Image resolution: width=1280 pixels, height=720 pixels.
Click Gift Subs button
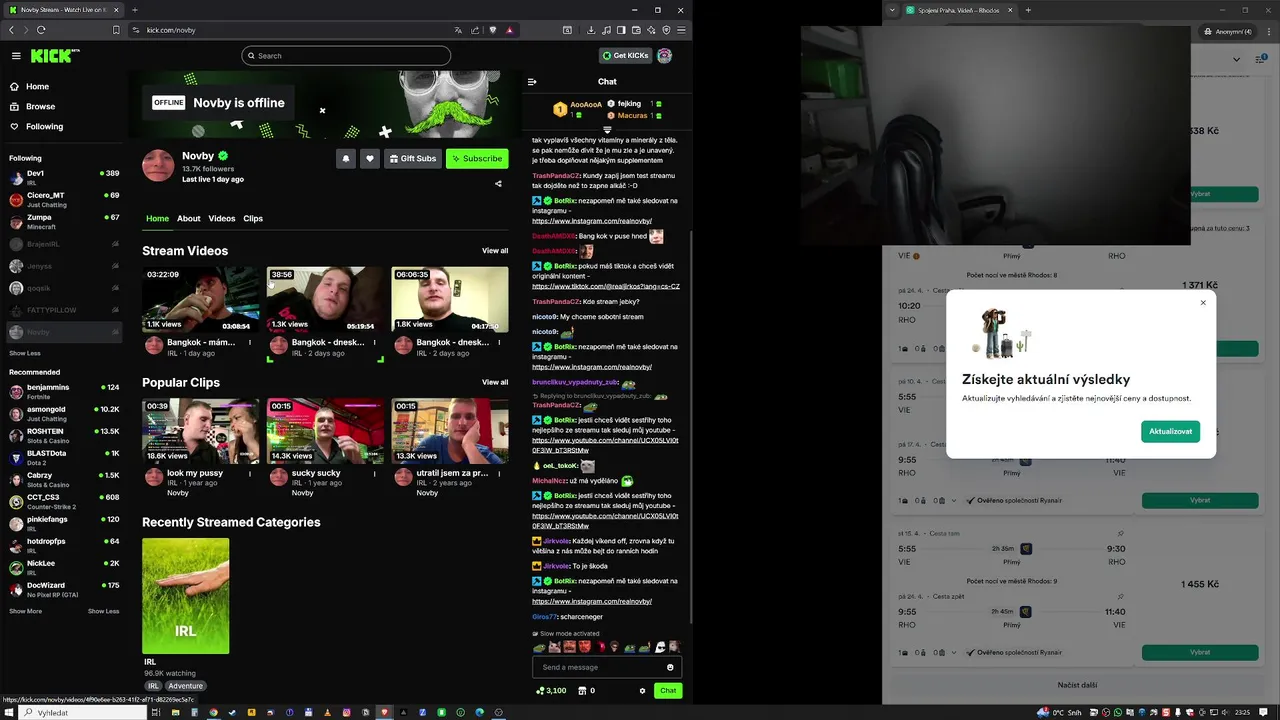tap(413, 158)
